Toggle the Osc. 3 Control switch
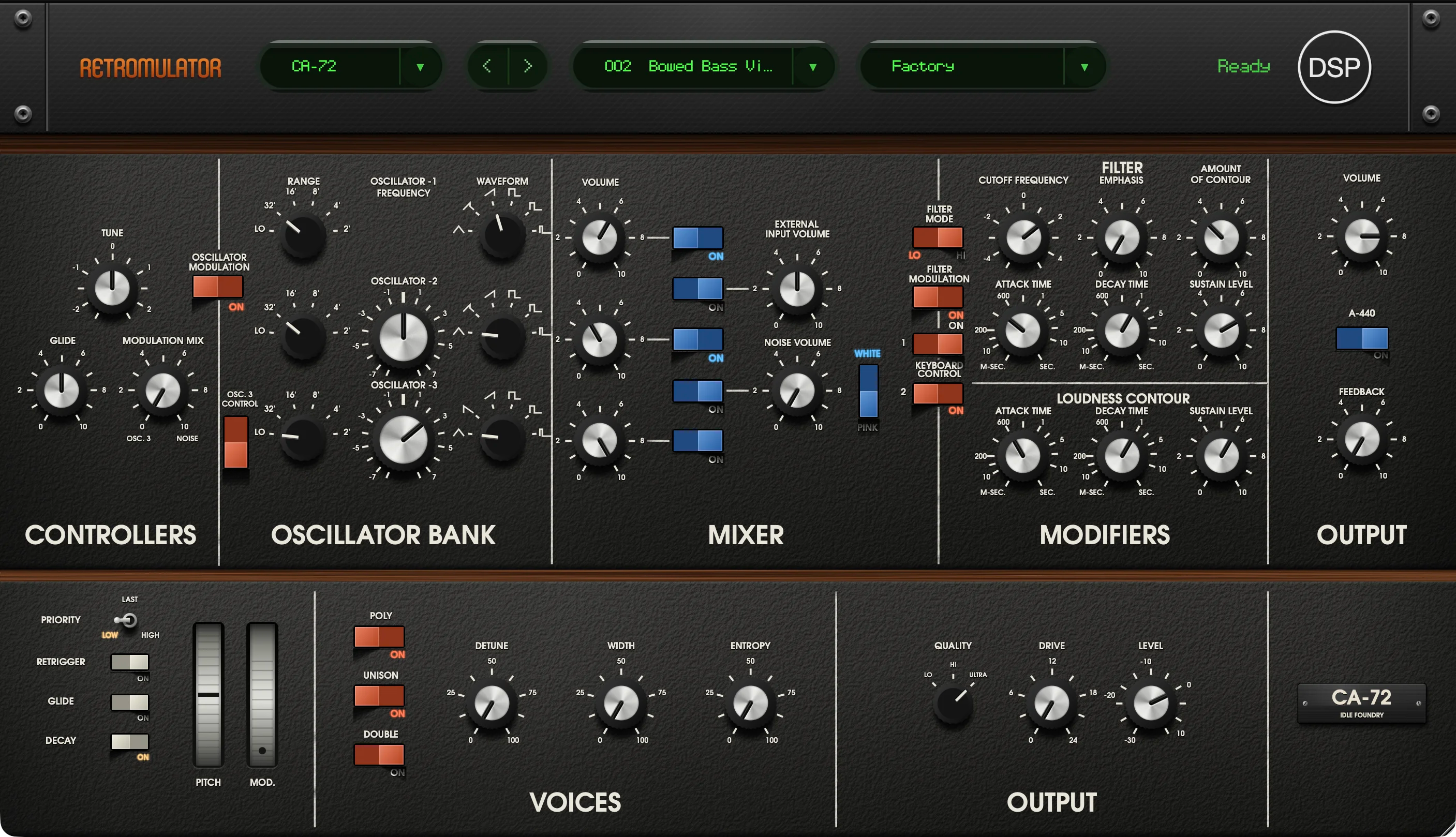 235,442
